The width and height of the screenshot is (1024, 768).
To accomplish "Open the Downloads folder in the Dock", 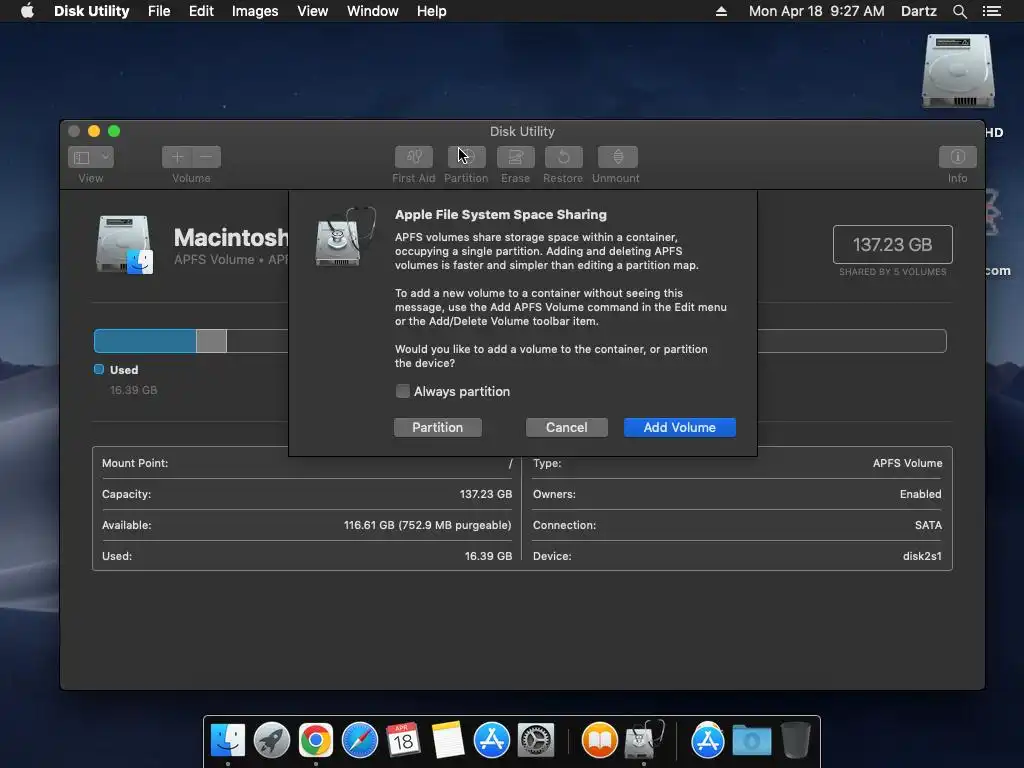I will (x=751, y=741).
